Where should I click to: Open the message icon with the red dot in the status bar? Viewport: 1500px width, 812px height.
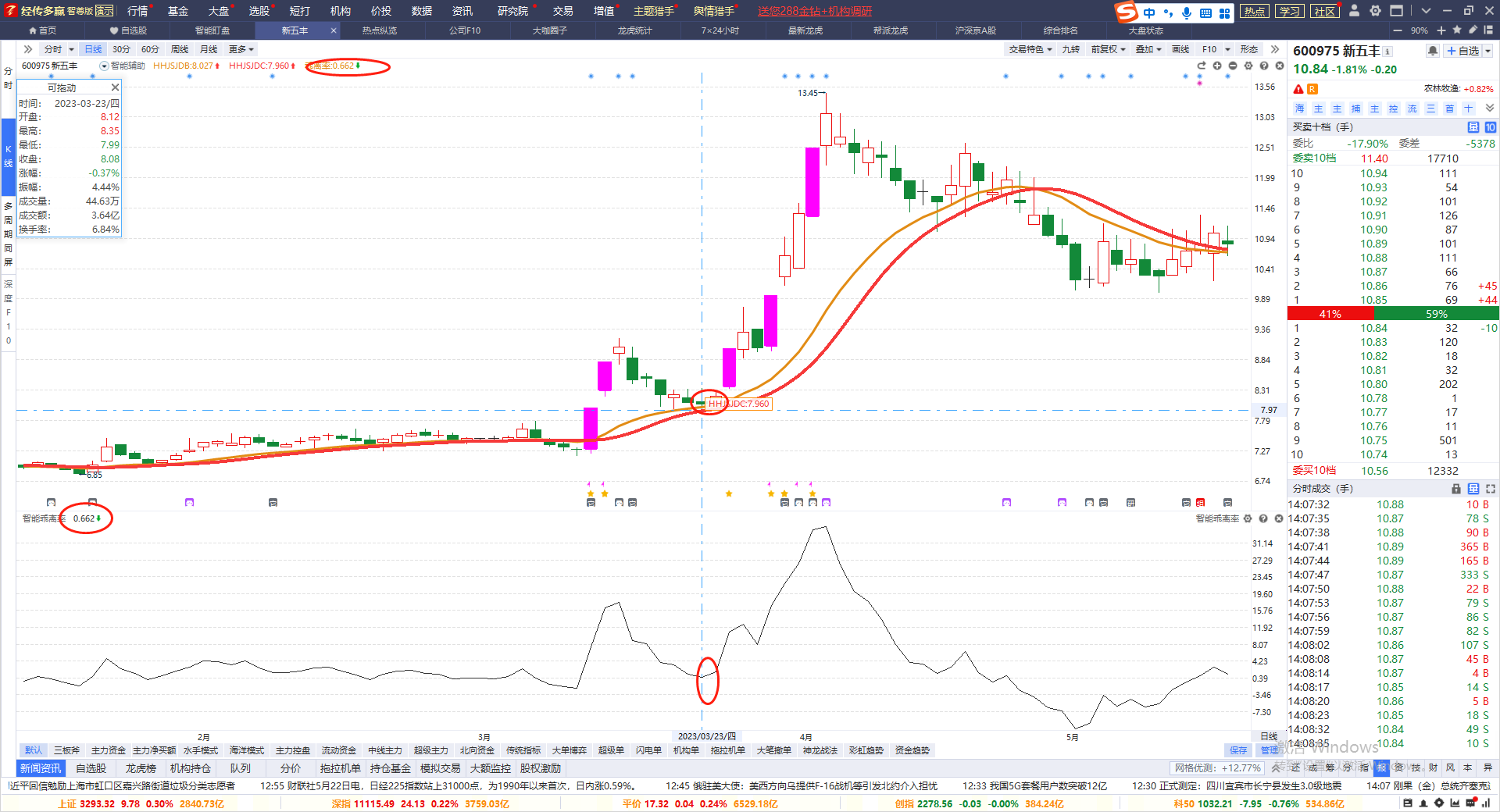pos(1470,803)
